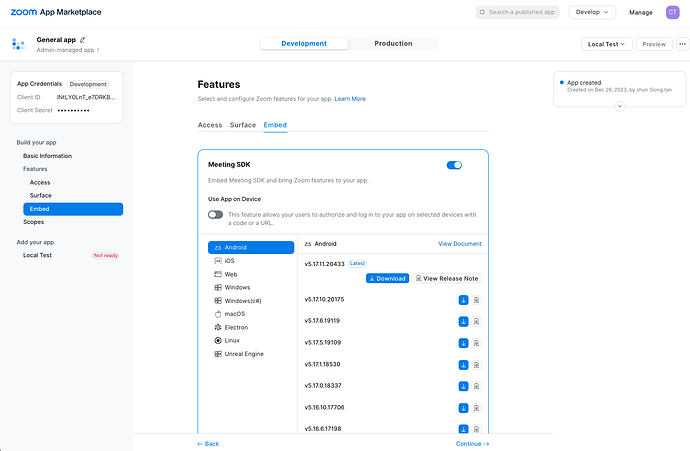Open the Learn More link
The width and height of the screenshot is (690, 451).
point(350,99)
